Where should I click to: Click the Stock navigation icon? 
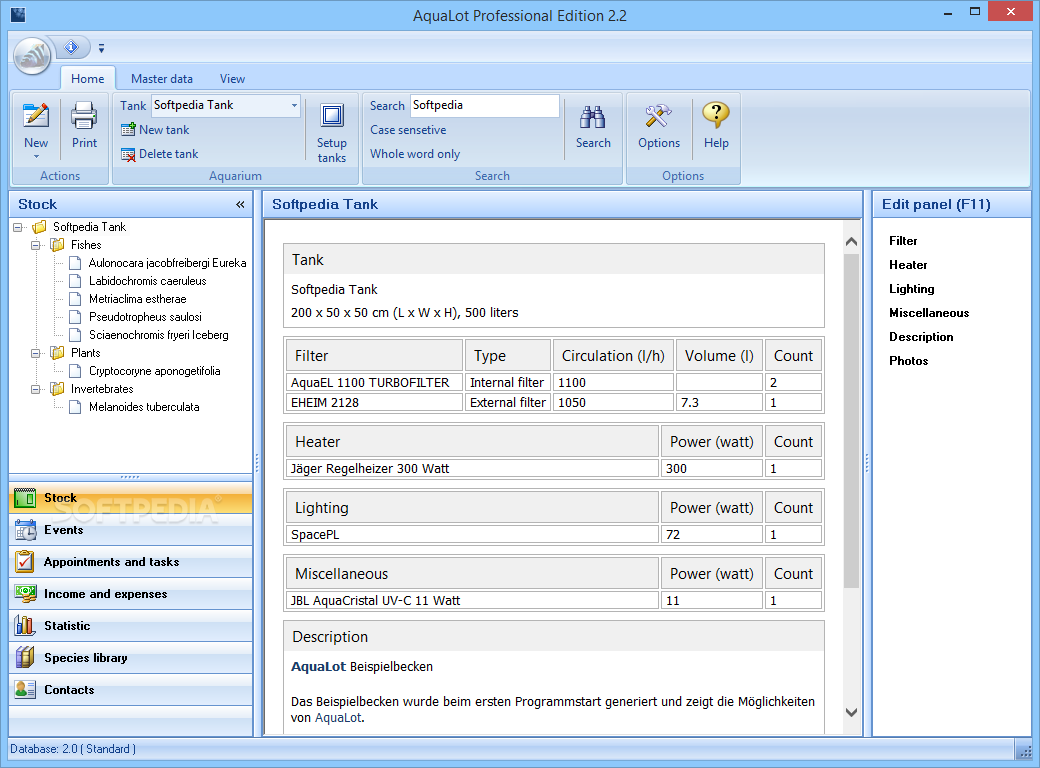click(25, 497)
